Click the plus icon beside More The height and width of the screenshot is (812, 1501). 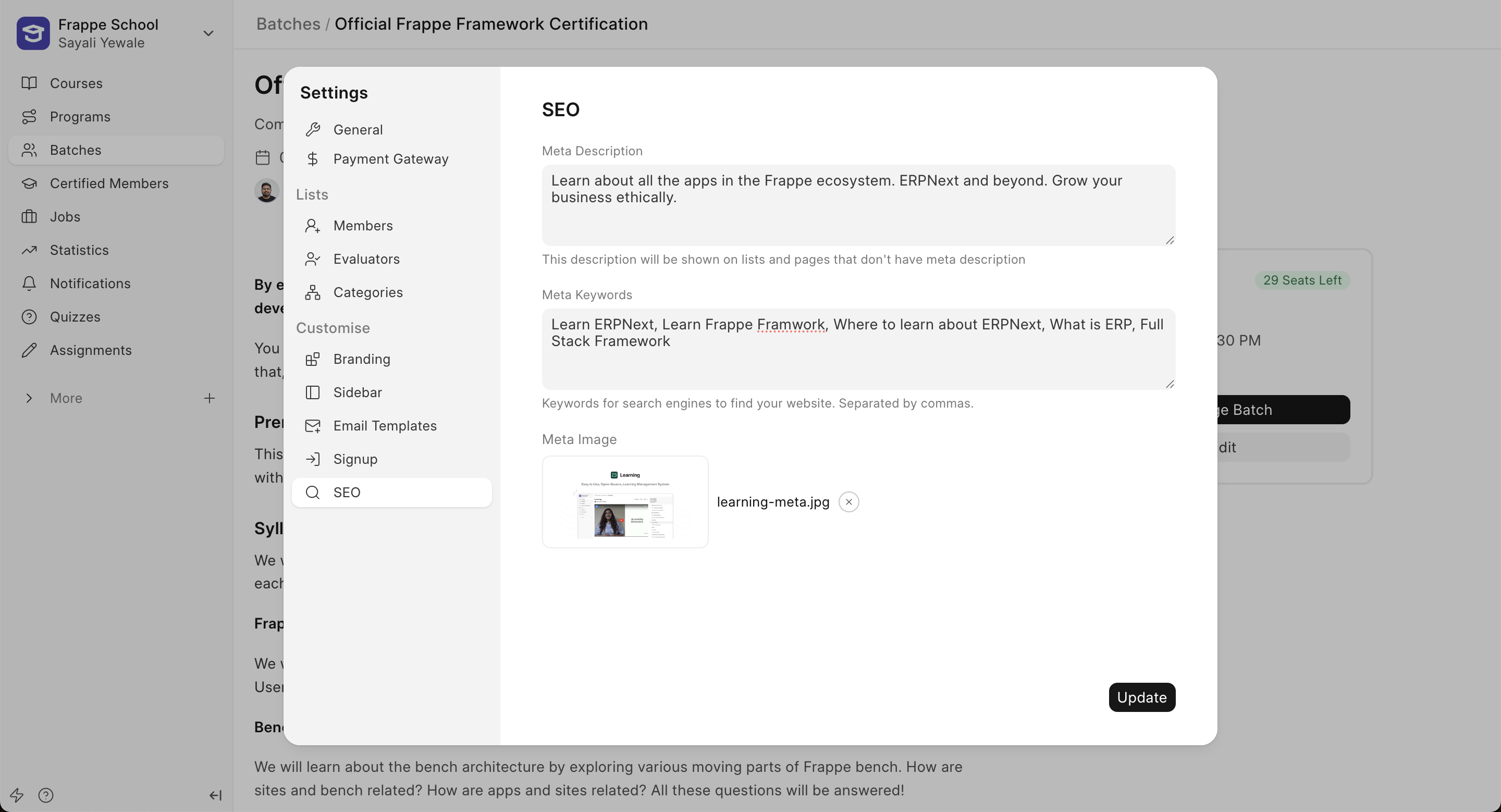click(x=209, y=398)
